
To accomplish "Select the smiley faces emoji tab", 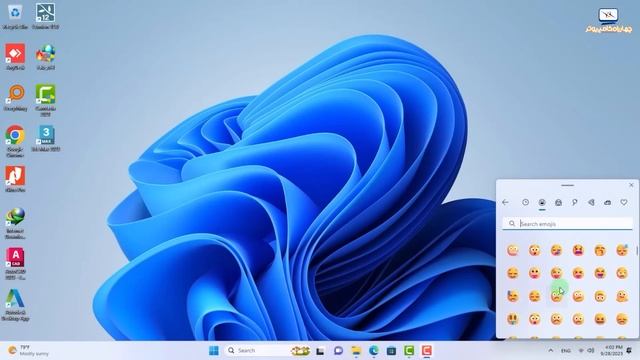I will point(542,202).
